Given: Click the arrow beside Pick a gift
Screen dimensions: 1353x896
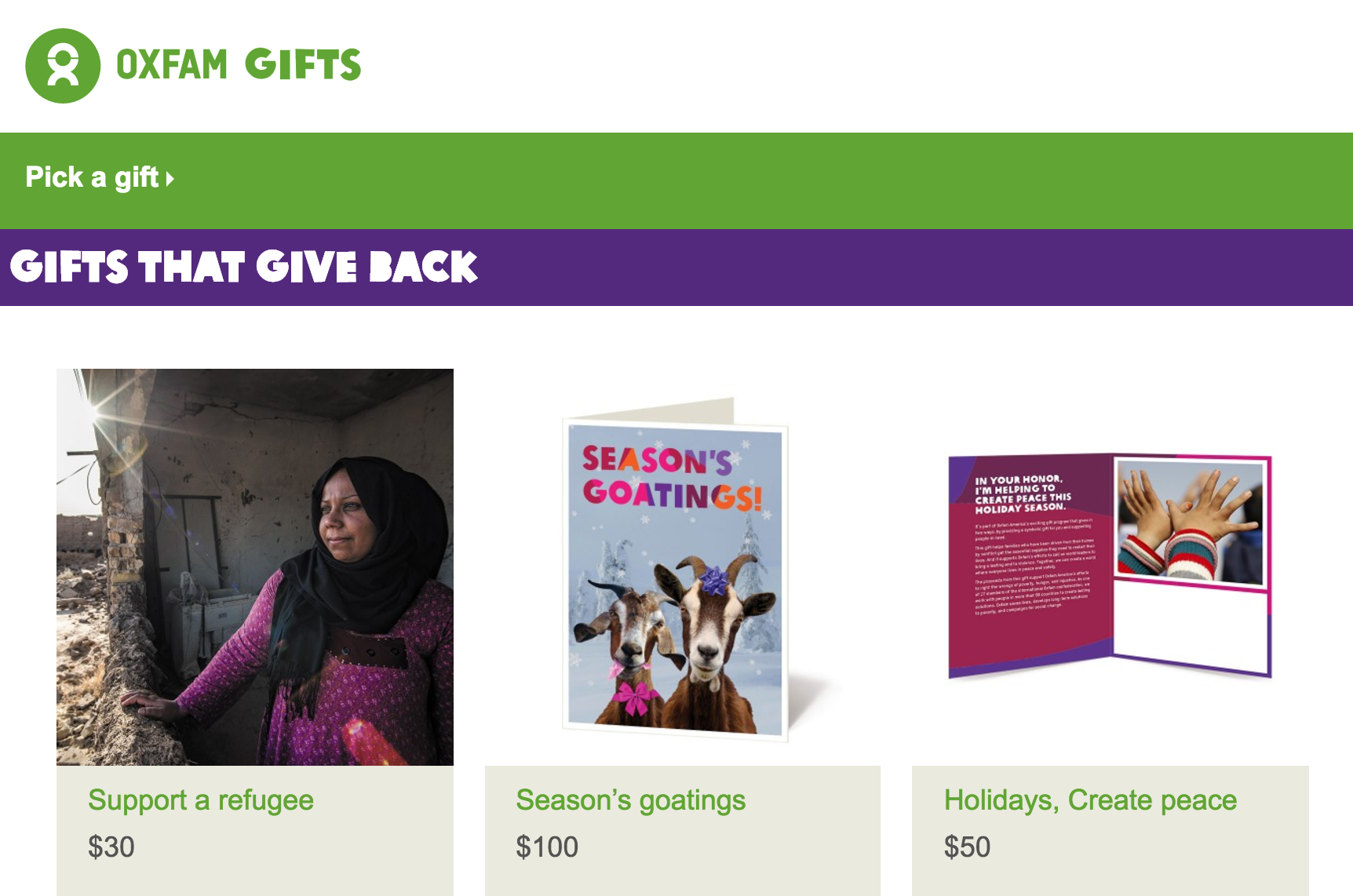Looking at the screenshot, I should click(x=170, y=179).
